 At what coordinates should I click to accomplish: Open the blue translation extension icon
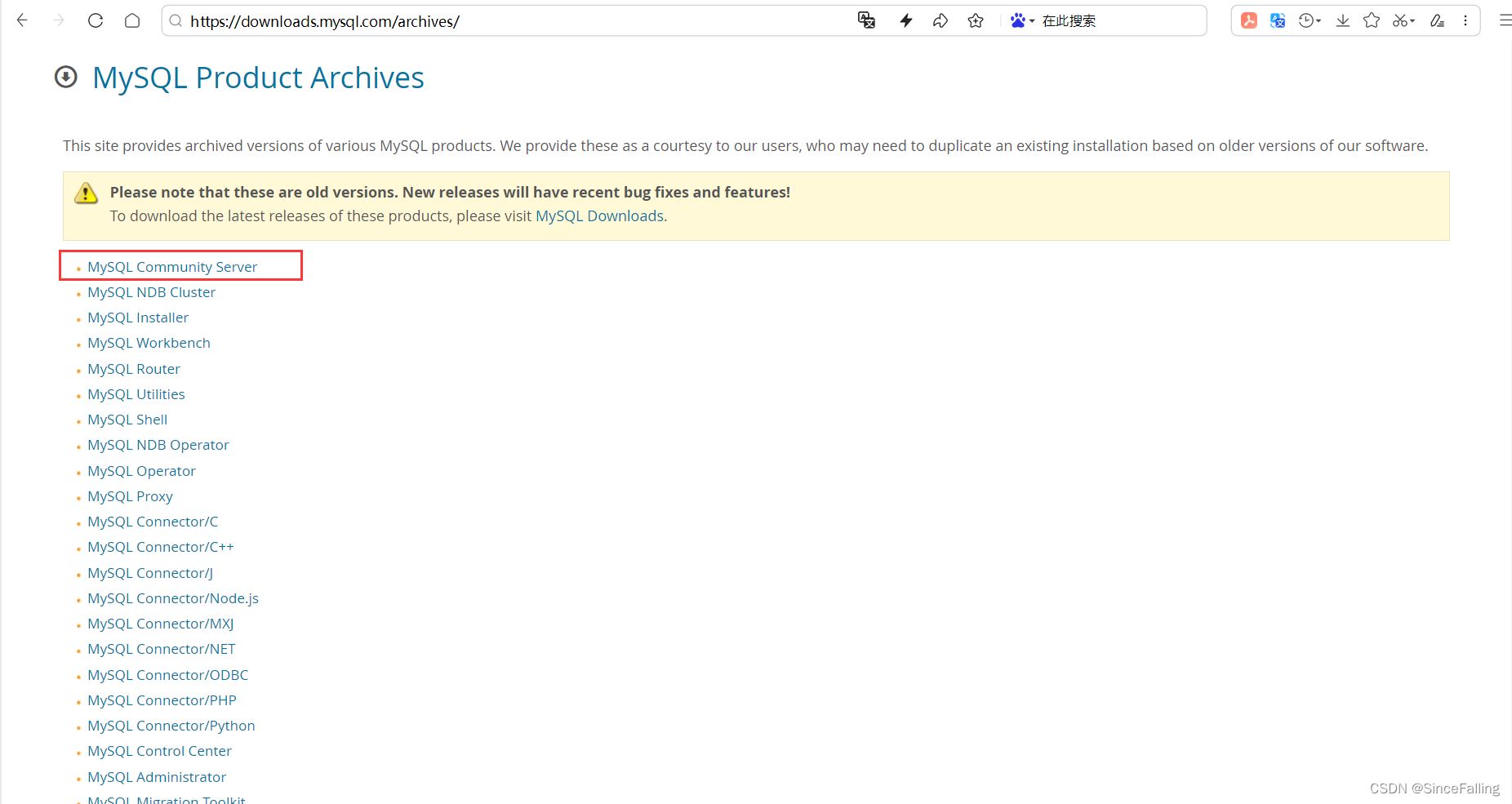pos(1278,20)
